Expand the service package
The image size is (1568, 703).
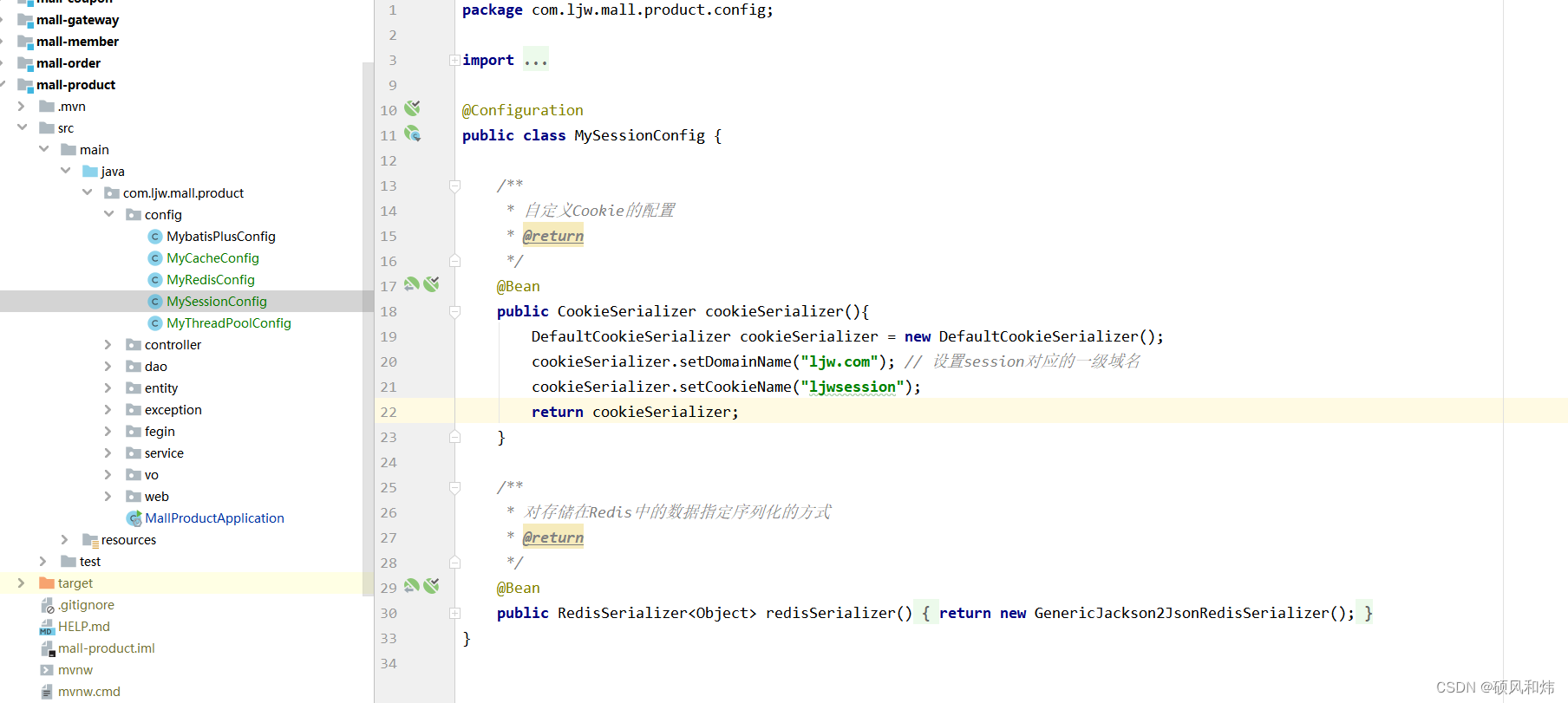coord(108,452)
